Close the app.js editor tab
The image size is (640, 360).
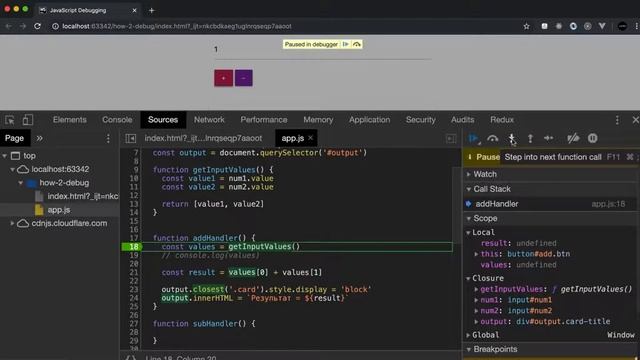click(311, 138)
